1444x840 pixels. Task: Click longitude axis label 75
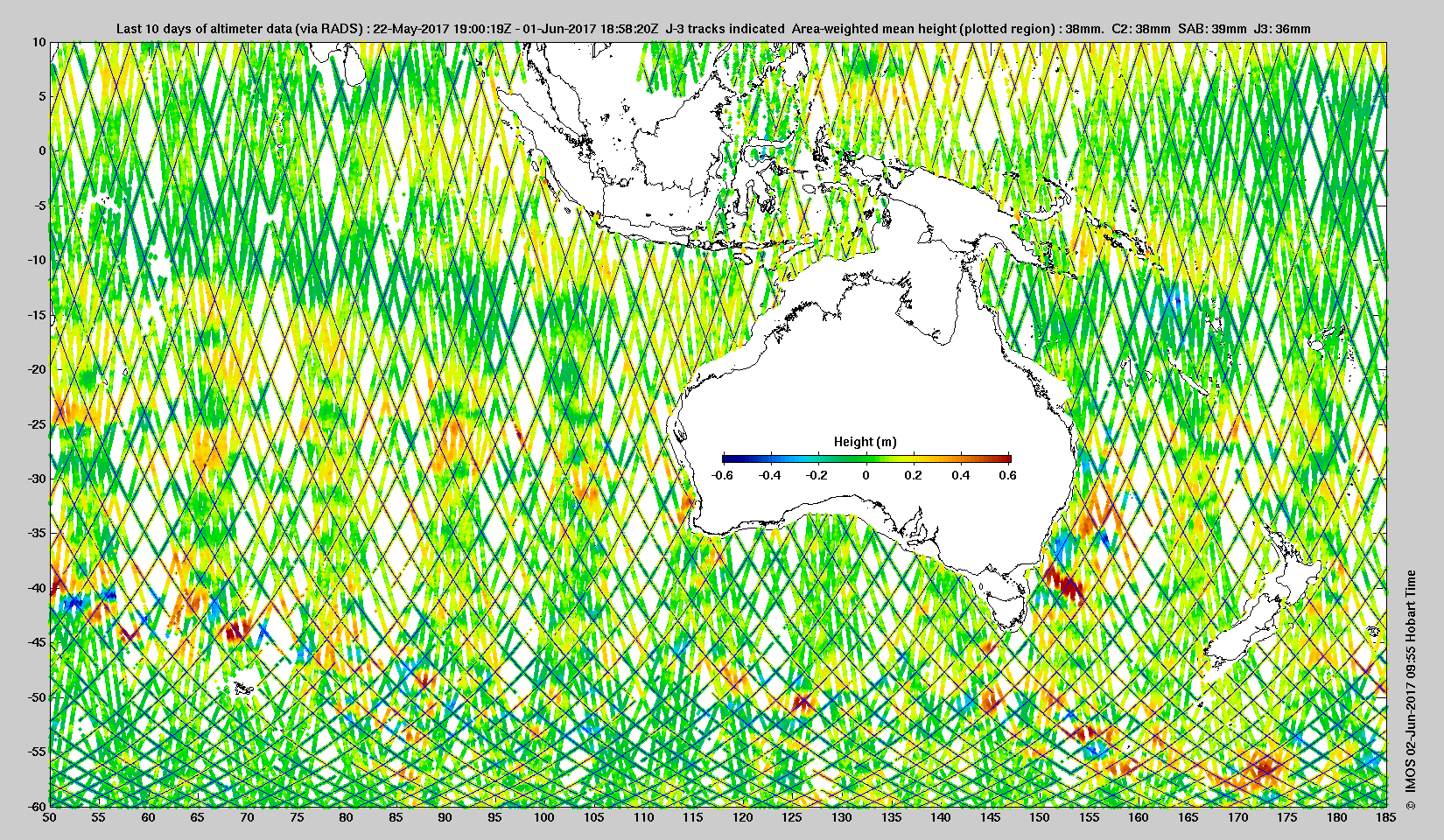point(298,817)
